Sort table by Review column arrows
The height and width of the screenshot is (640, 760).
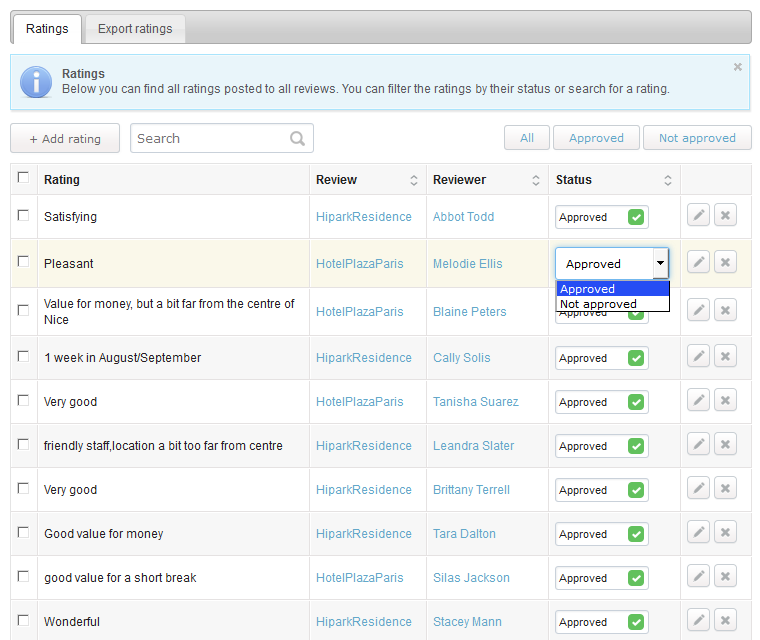pos(413,180)
